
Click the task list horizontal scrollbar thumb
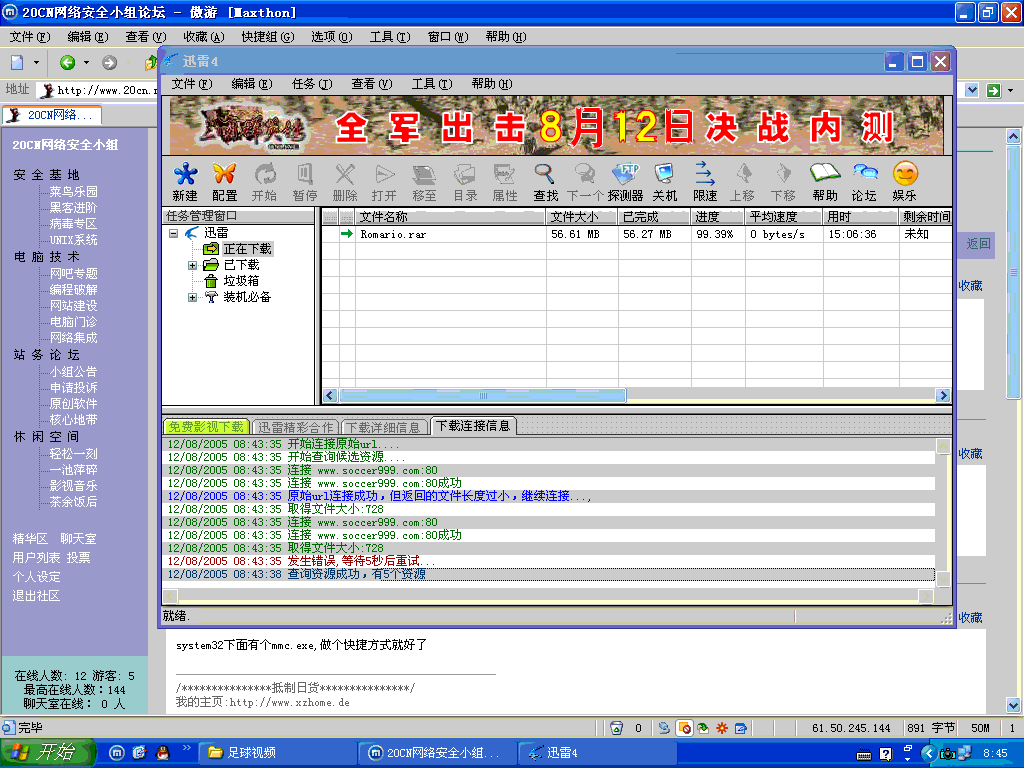point(483,395)
